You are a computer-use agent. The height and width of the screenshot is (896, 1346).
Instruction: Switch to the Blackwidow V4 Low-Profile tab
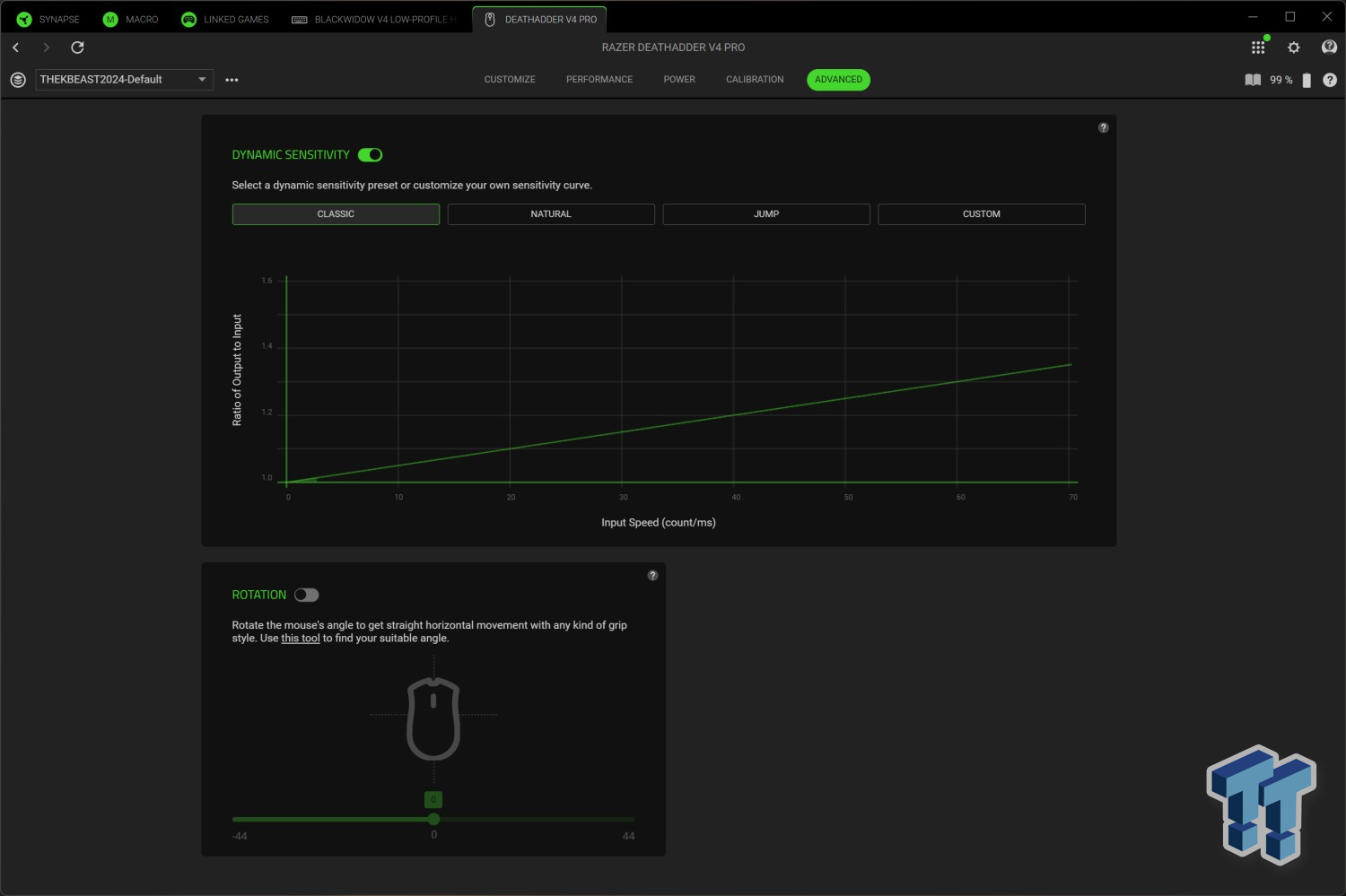click(375, 20)
